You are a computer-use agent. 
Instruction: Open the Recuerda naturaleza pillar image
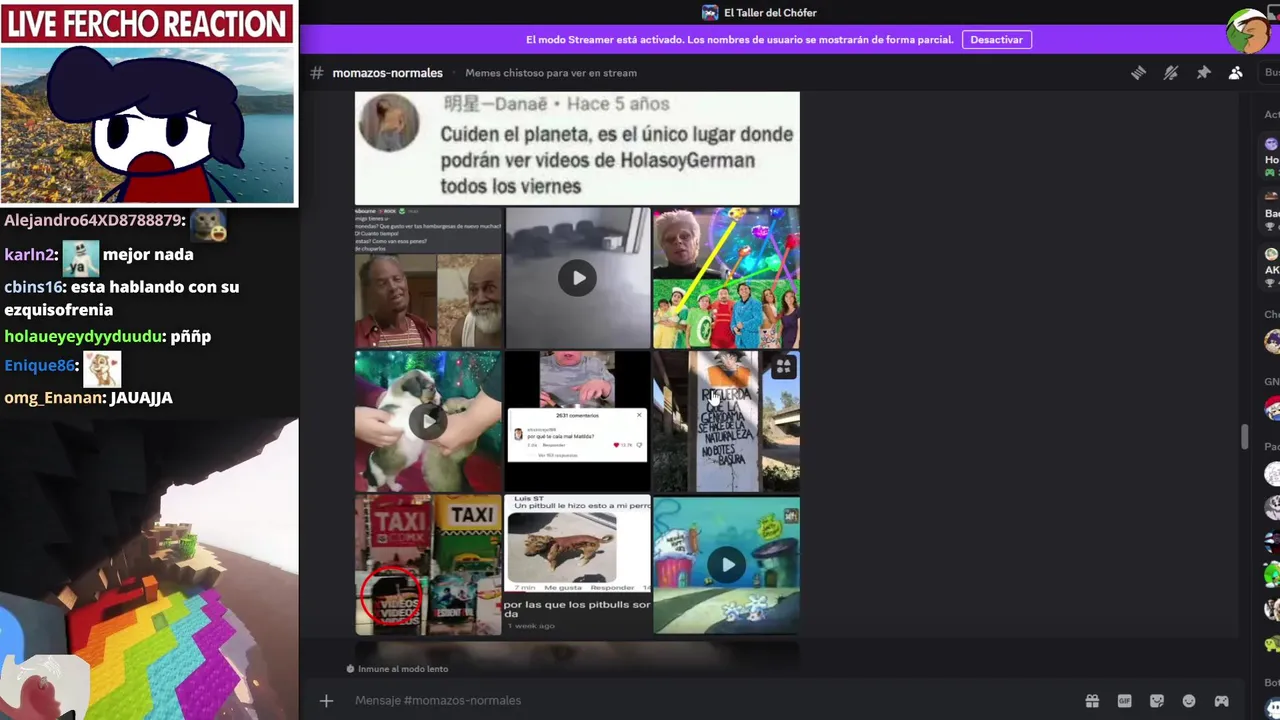click(727, 421)
